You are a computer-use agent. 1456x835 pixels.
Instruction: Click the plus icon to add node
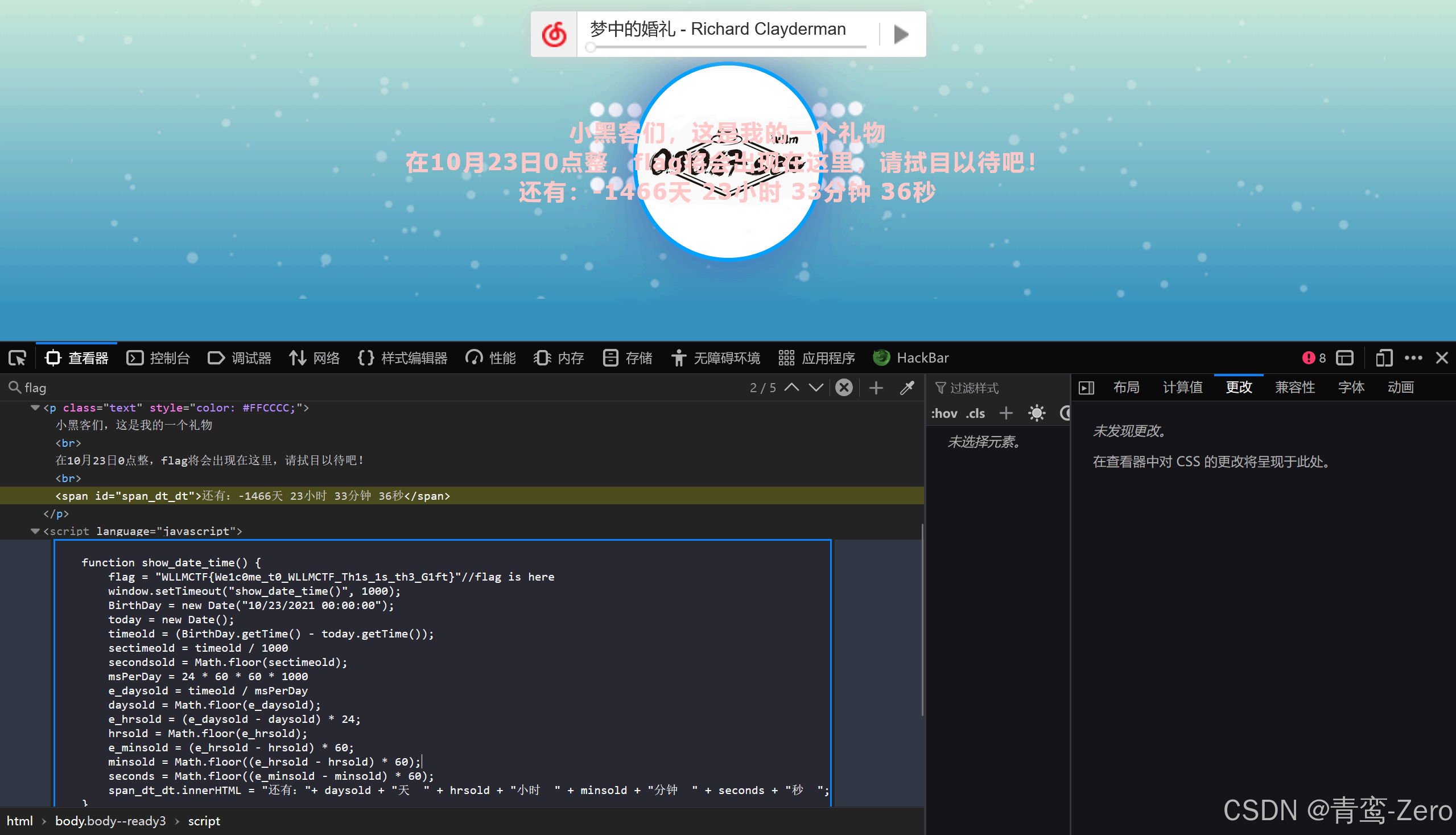[875, 388]
